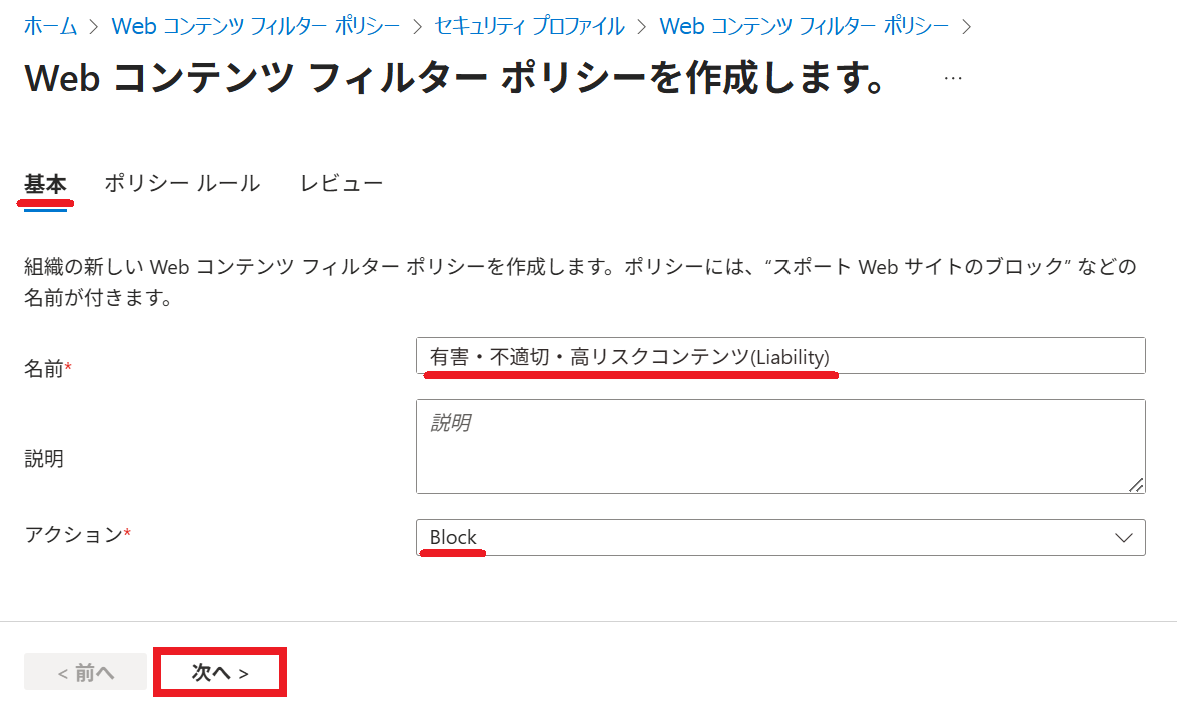Open the セキュリティ プロファイル breadcrumb
Image resolution: width=1177 pixels, height=701 pixels.
click(529, 26)
